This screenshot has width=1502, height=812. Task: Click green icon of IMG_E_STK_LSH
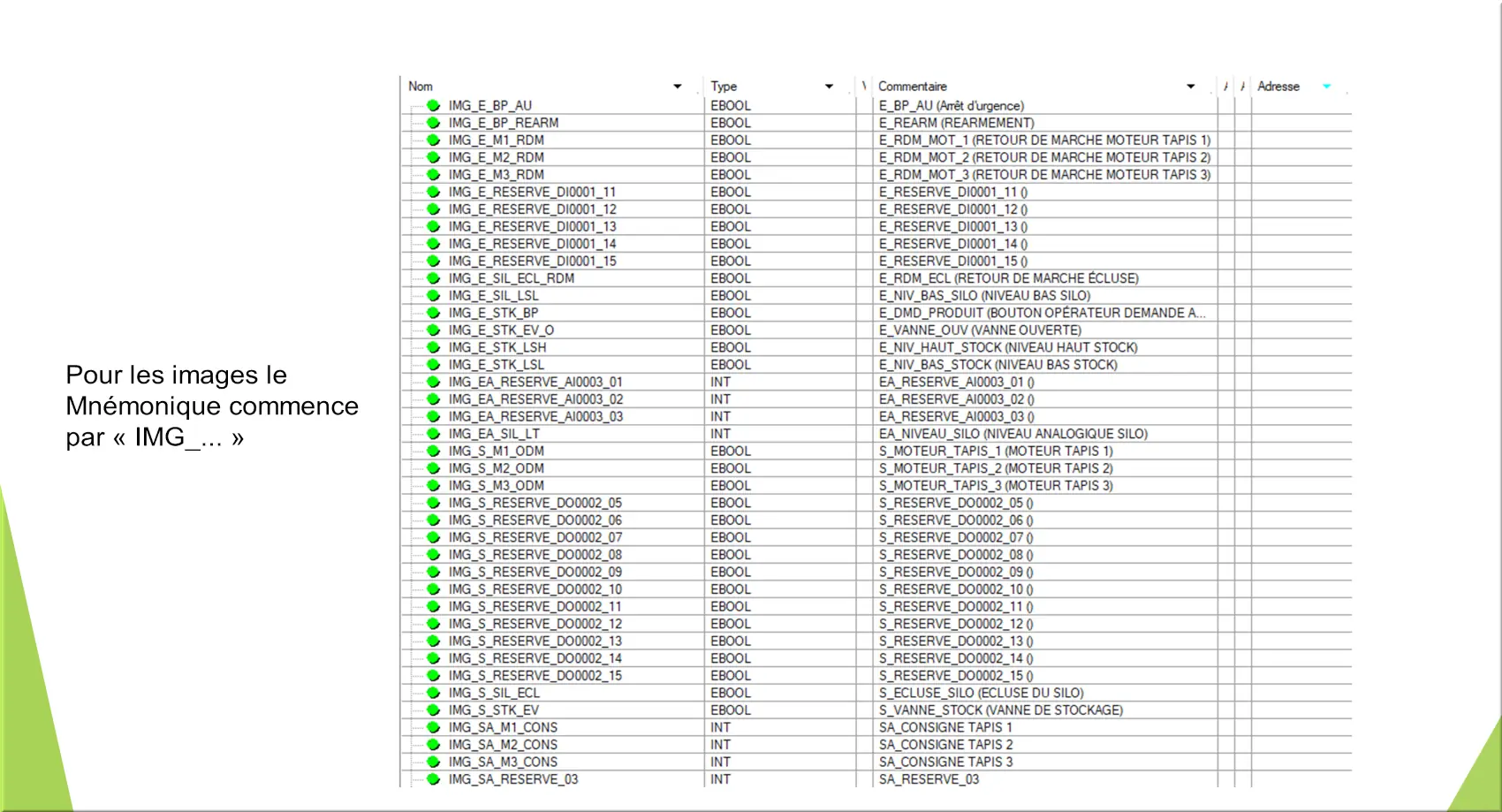433,347
